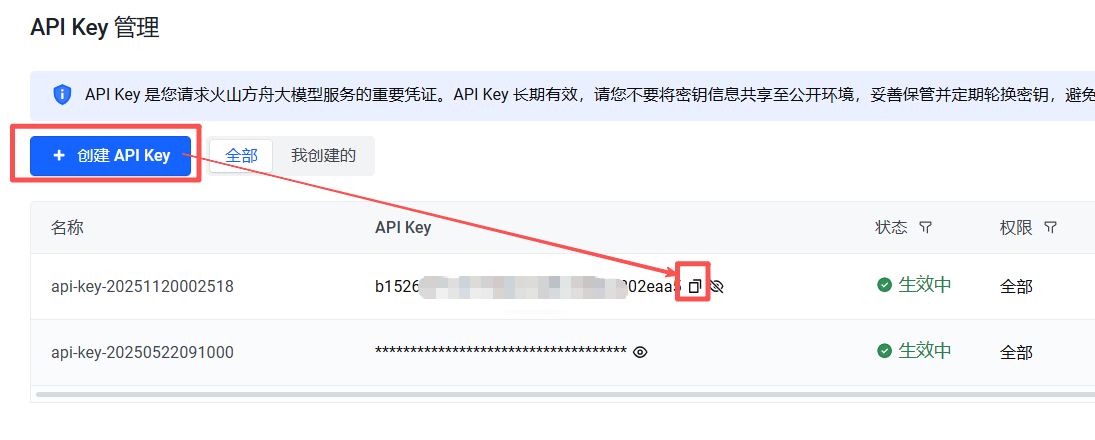The image size is (1095, 440).
Task: Hide the first API key via crossed-eye icon
Action: click(716, 286)
